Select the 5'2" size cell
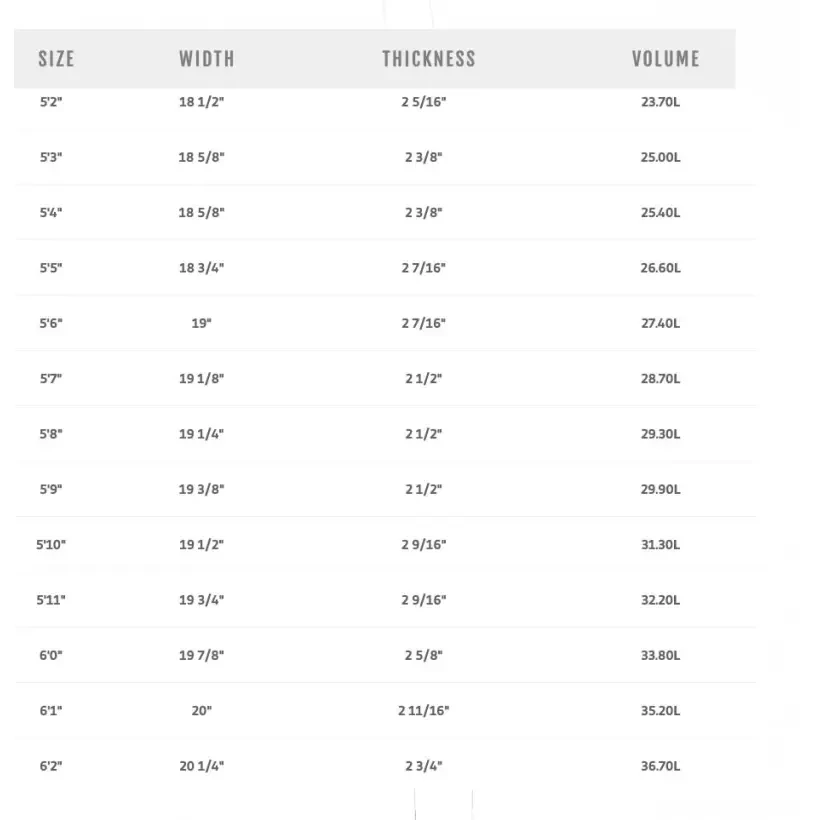Viewport: 820px width, 820px height. click(51, 102)
